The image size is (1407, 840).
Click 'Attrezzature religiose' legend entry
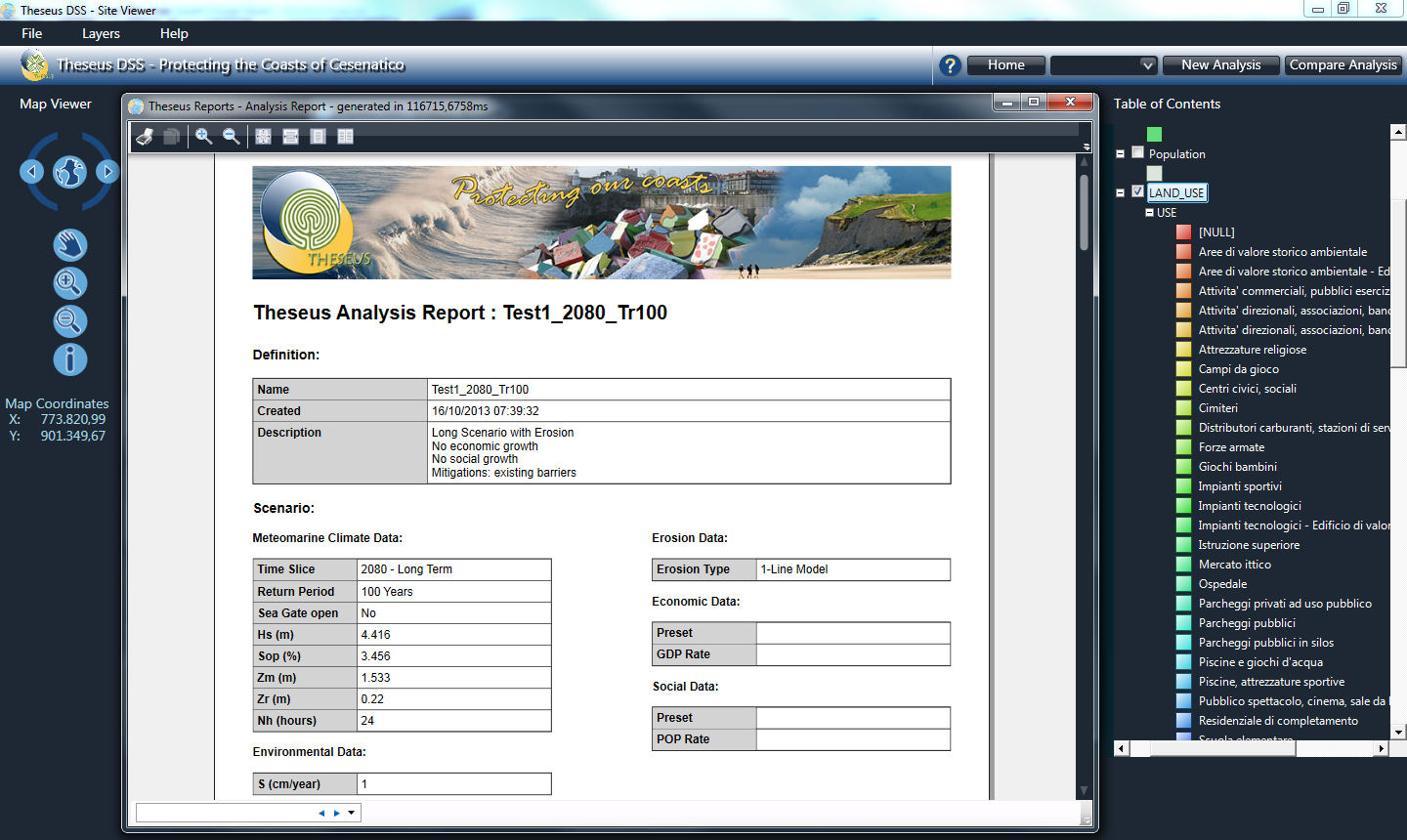[1252, 350]
